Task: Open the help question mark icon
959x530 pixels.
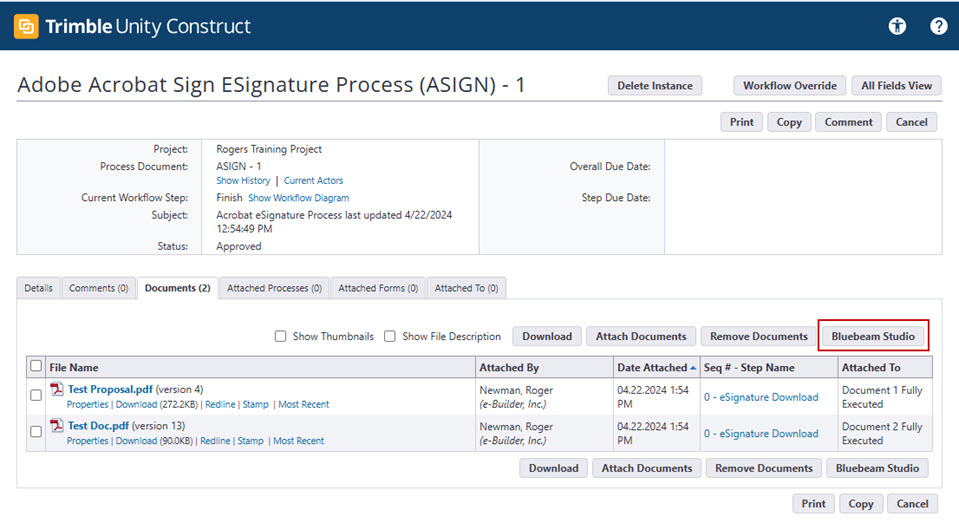Action: (x=939, y=26)
